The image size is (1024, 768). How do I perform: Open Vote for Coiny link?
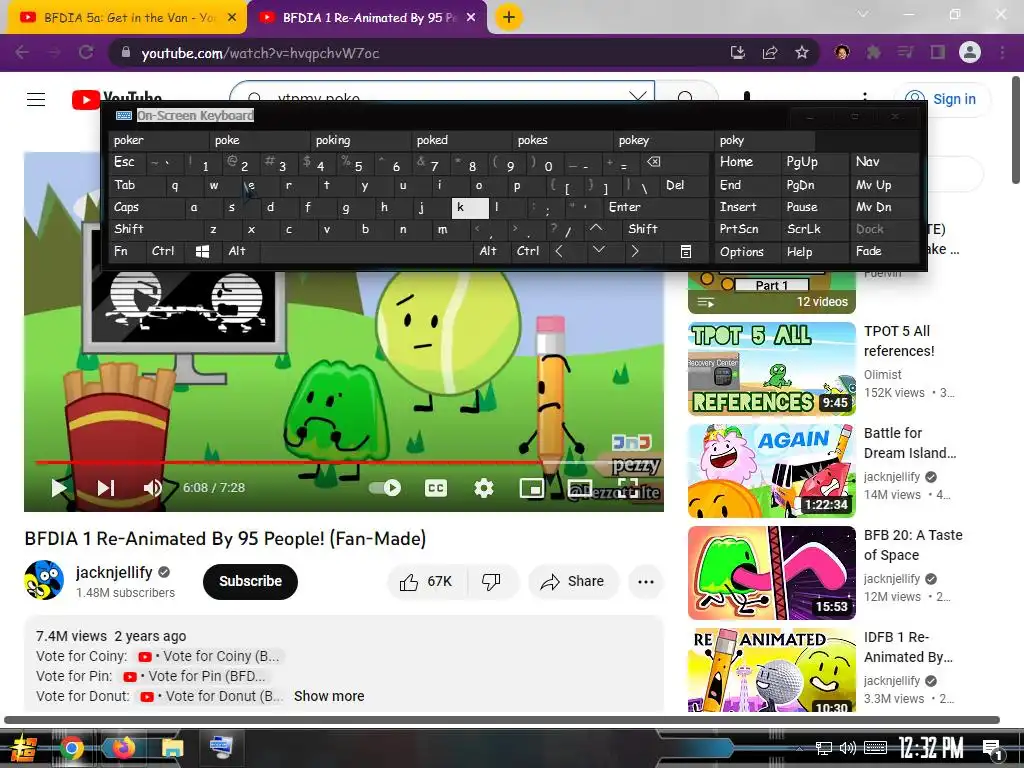pos(208,656)
